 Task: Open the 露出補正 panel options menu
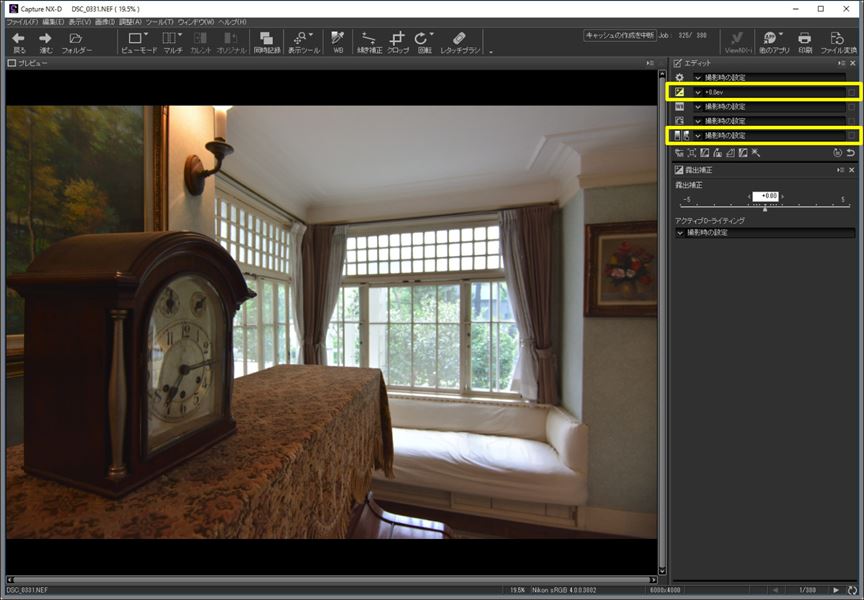(840, 170)
